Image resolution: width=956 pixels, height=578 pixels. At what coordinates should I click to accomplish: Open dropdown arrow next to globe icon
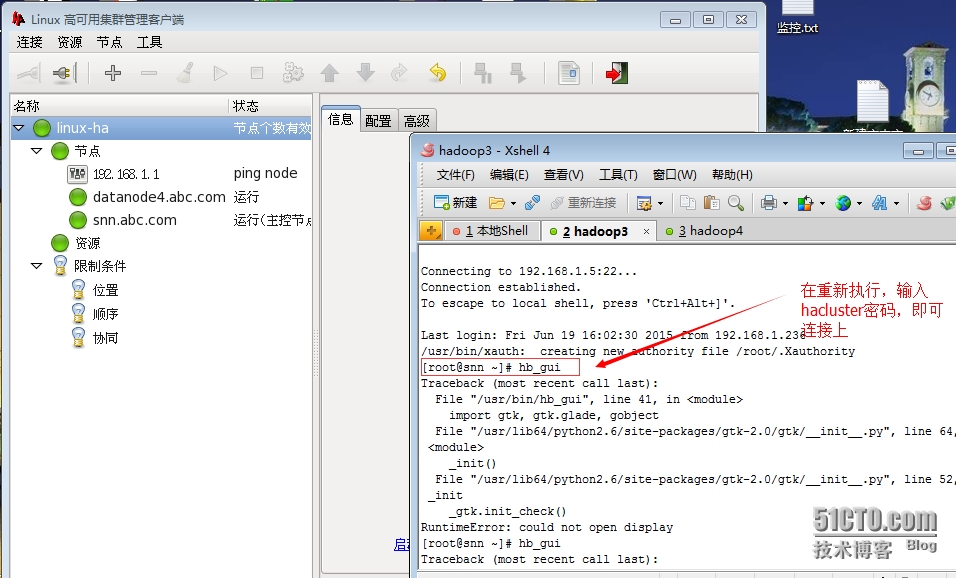pos(859,204)
